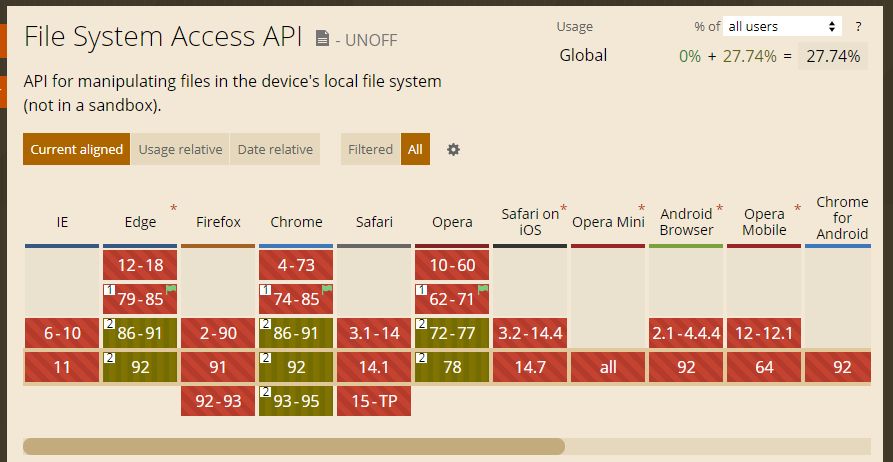Open the 'all users' usage dropdown
Viewport: 893px width, 462px height.
click(782, 26)
